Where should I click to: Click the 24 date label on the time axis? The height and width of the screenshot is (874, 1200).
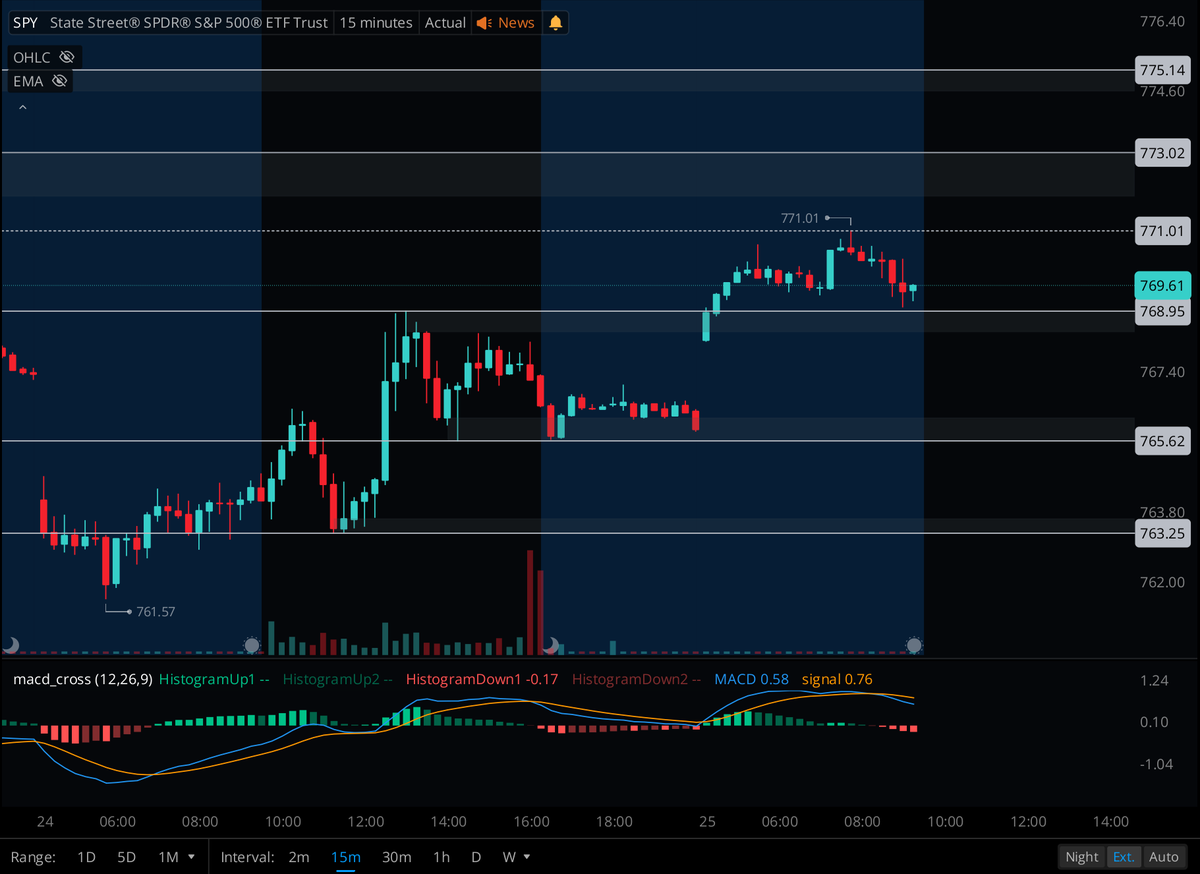click(45, 822)
